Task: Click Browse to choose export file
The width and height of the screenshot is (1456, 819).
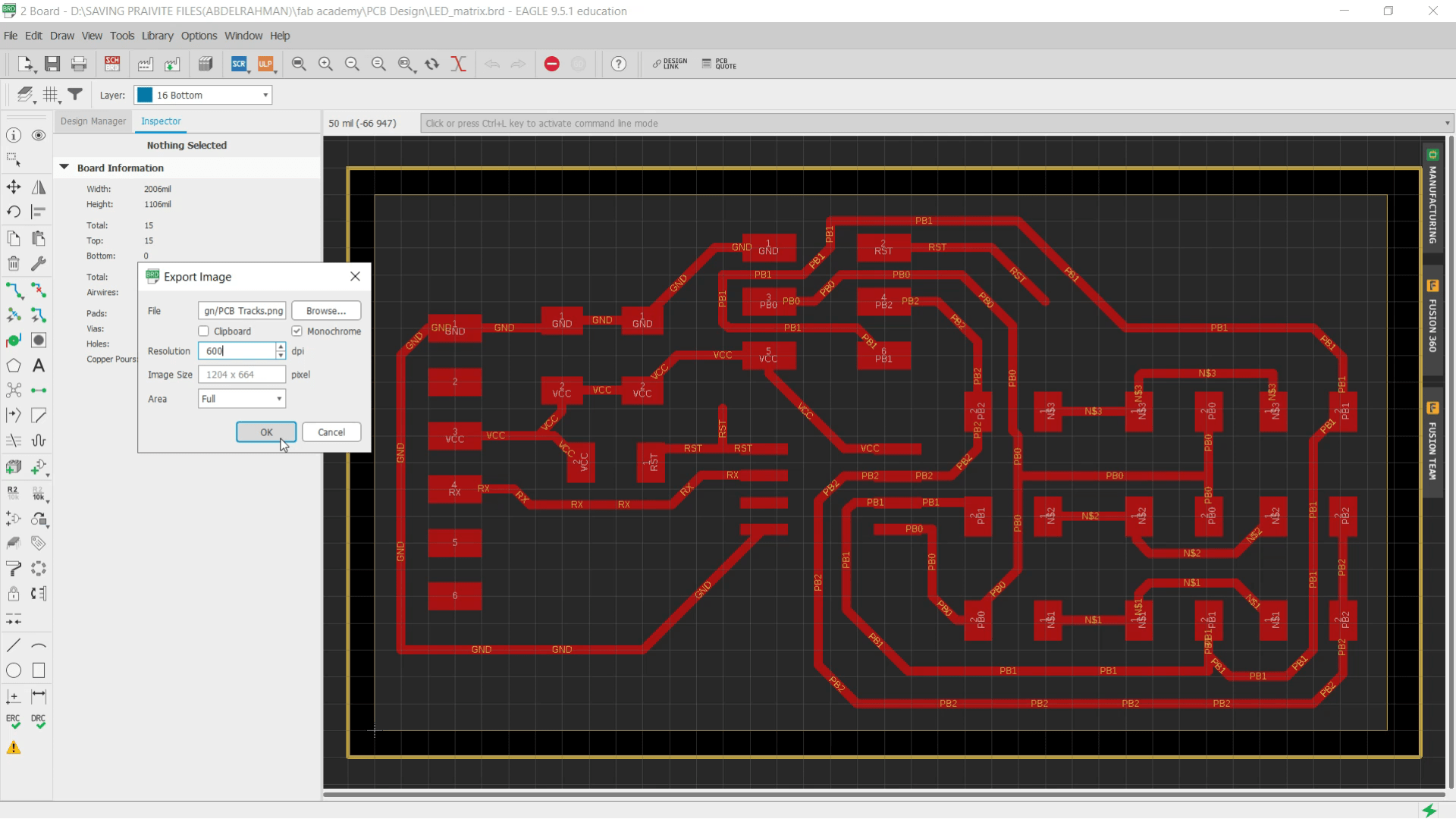Action: pos(326,310)
